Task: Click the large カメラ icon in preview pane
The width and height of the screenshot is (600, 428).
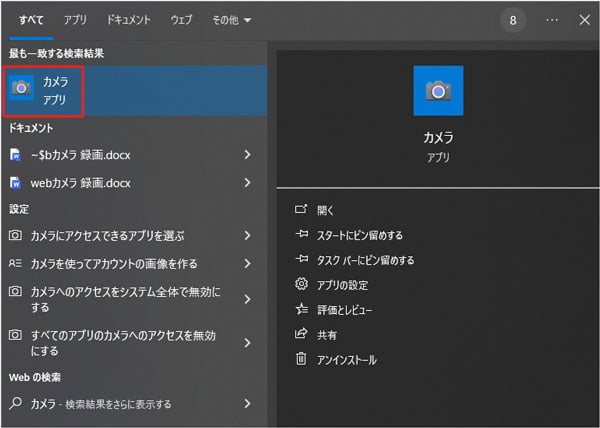Action: (x=438, y=91)
